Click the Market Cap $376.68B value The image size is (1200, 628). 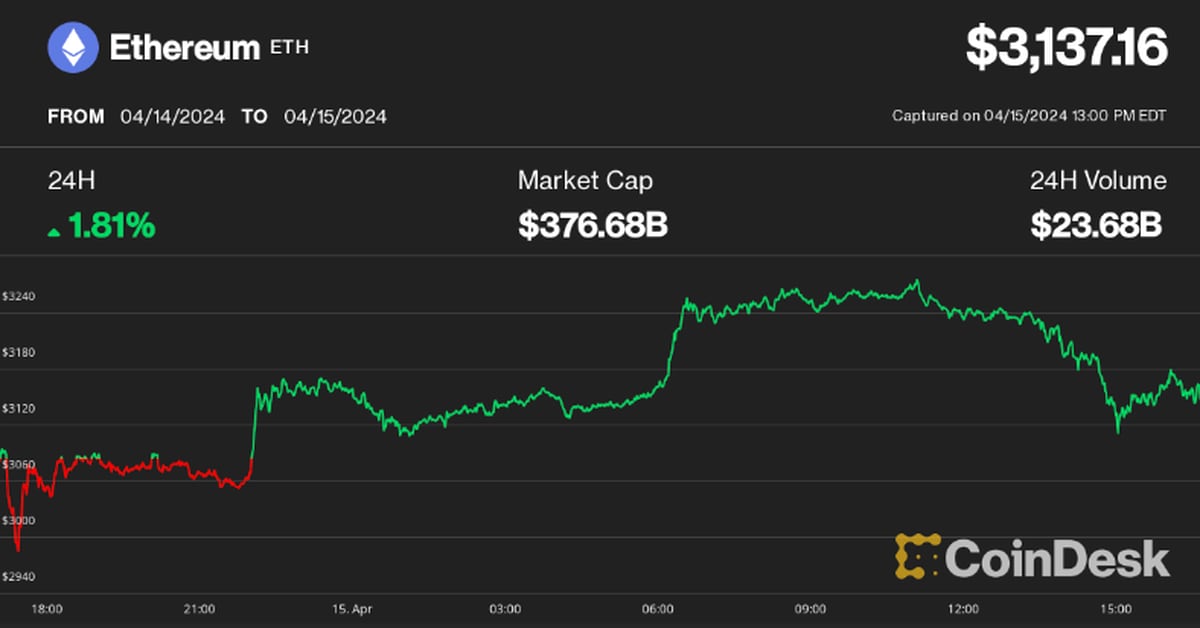coord(592,226)
